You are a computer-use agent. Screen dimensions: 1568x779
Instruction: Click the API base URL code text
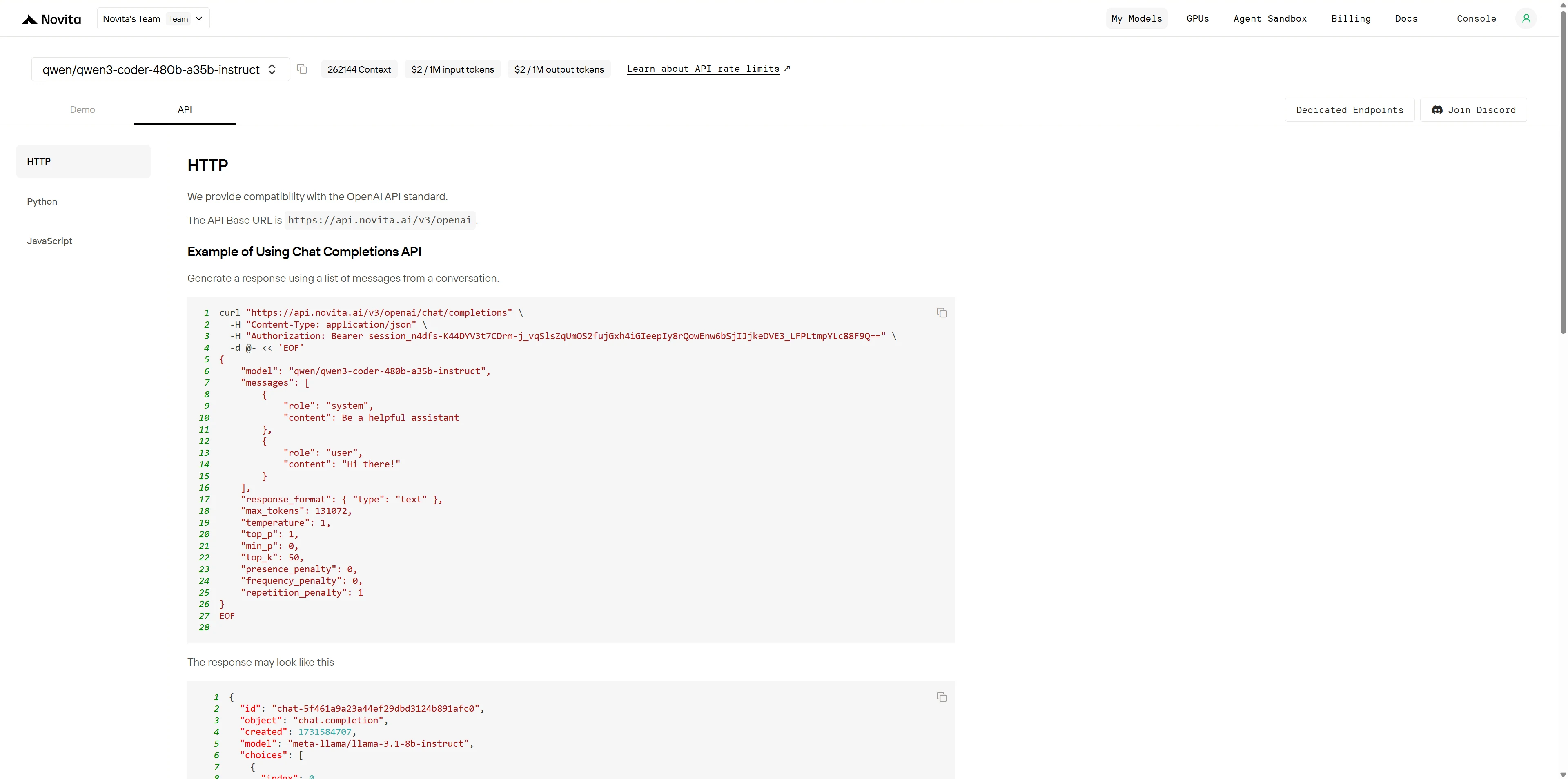(380, 220)
